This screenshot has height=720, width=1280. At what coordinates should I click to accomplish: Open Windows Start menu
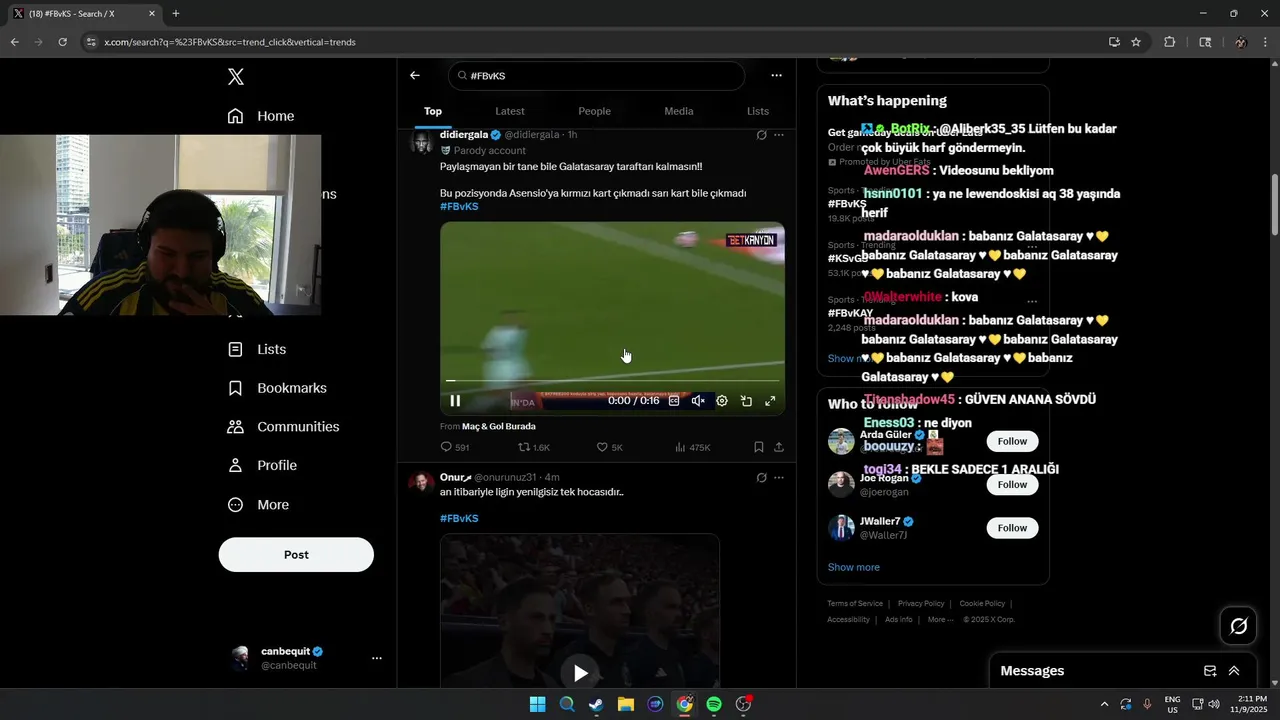(537, 704)
